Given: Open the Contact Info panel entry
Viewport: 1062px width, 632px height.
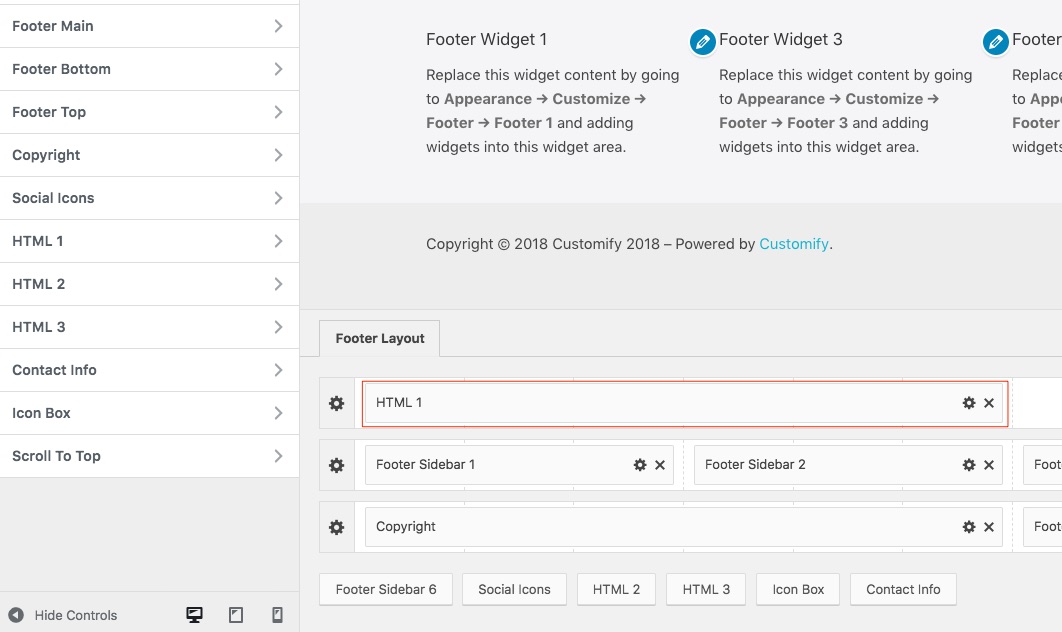Looking at the screenshot, I should coord(149,370).
